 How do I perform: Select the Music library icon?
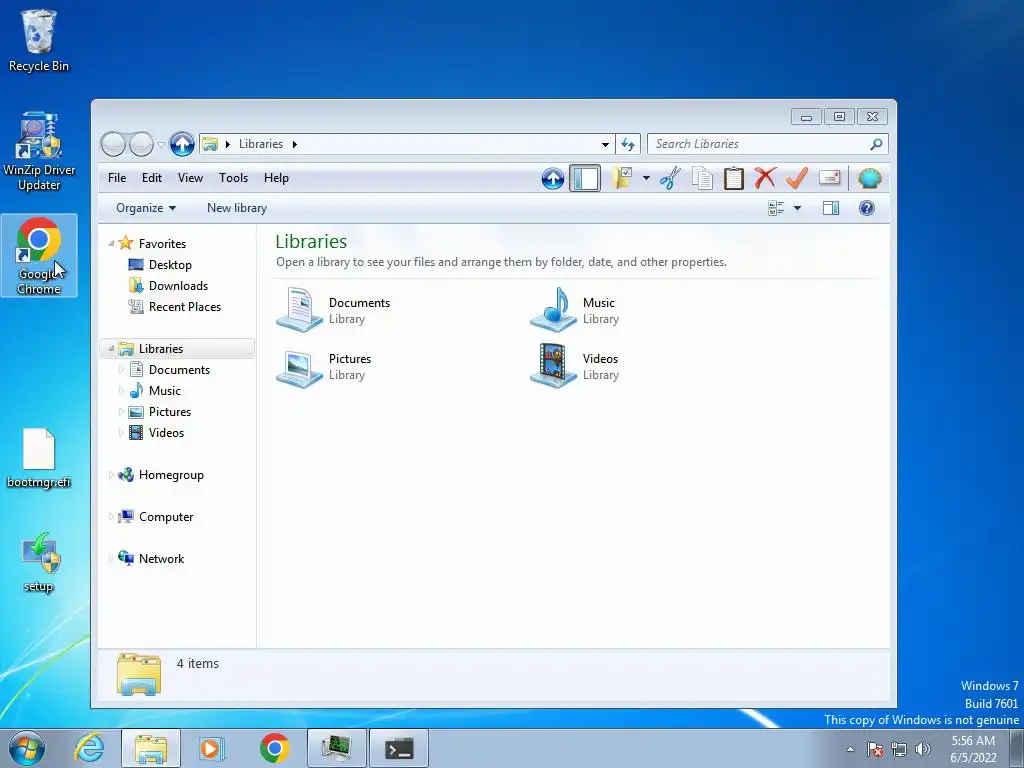pos(553,310)
